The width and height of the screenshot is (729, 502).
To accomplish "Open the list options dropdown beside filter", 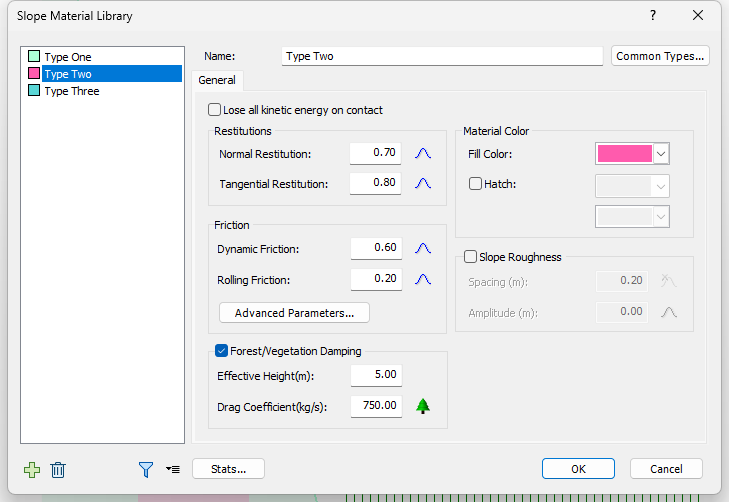I will tap(173, 469).
